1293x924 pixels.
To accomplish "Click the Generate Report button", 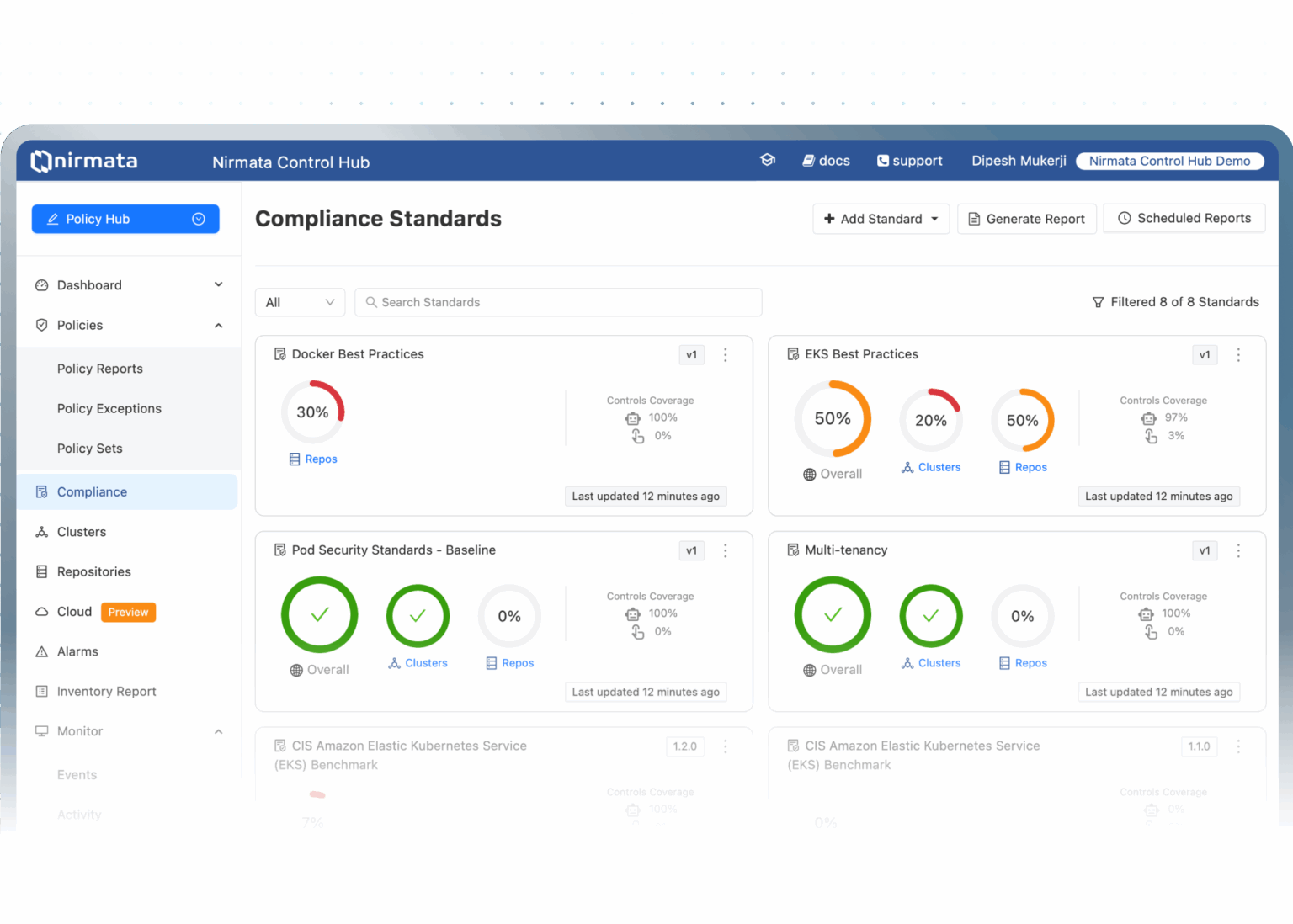I will point(1027,219).
